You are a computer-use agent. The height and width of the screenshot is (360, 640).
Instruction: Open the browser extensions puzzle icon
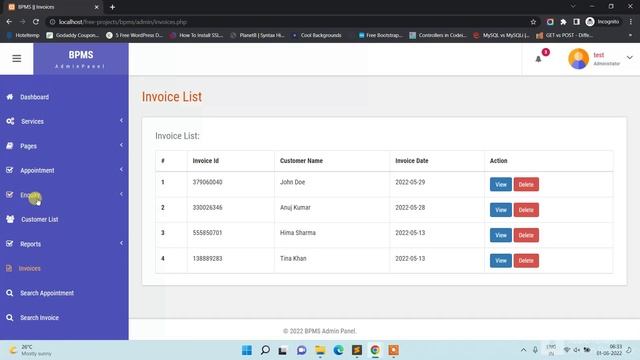pos(563,22)
